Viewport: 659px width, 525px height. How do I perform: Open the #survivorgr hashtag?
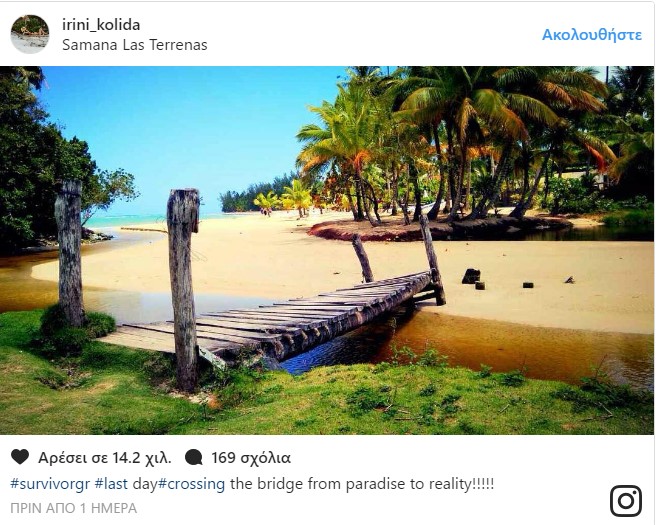pyautogui.click(x=50, y=484)
